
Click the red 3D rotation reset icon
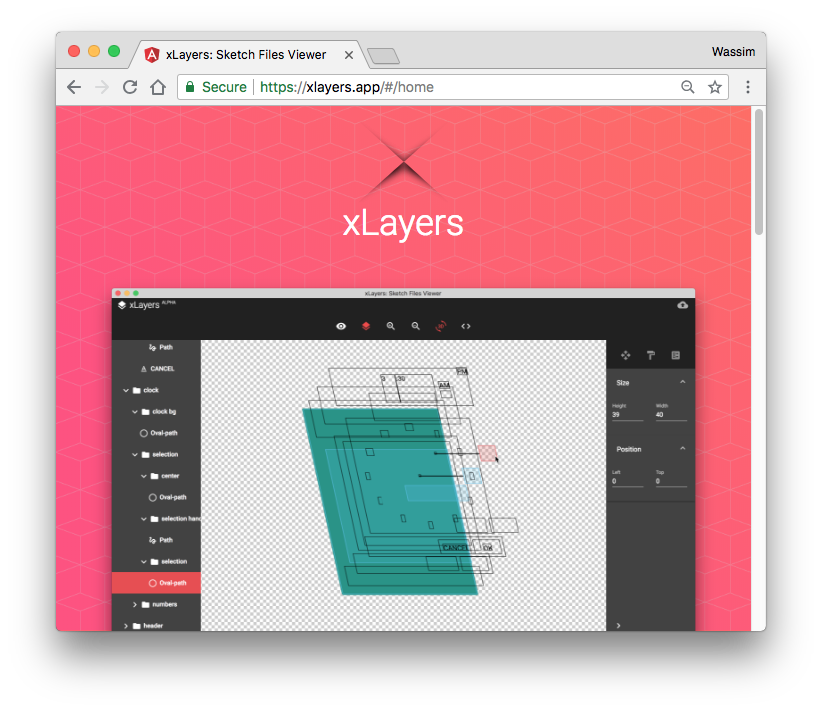tap(441, 326)
